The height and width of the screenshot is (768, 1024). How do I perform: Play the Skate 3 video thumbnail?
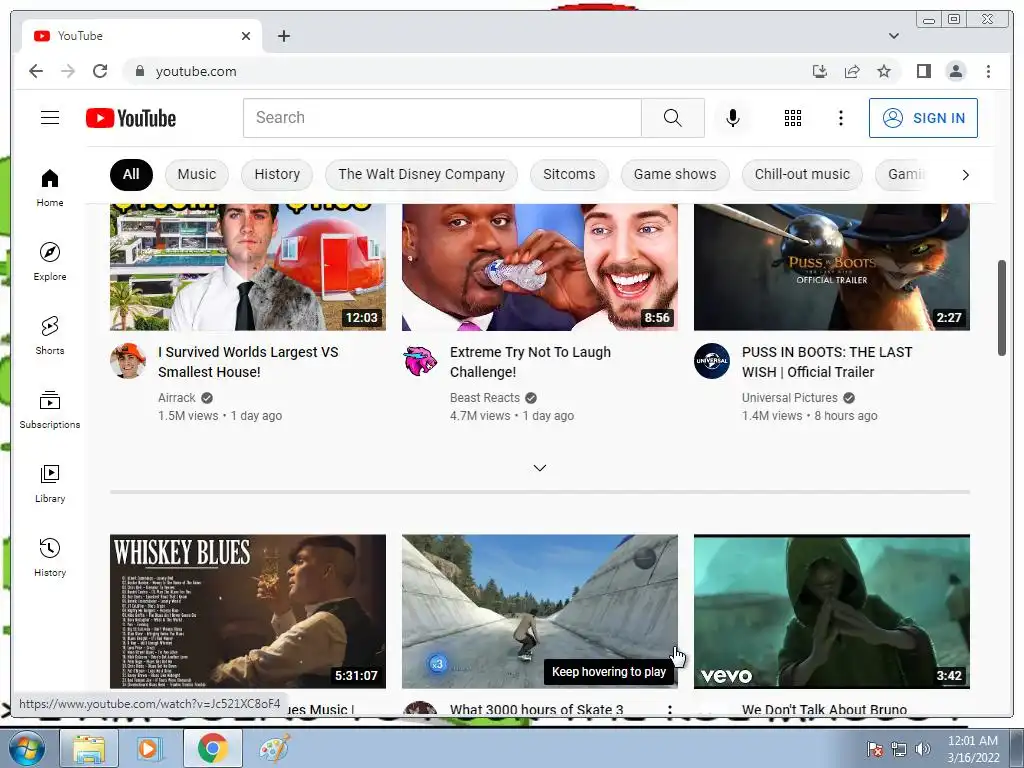539,611
